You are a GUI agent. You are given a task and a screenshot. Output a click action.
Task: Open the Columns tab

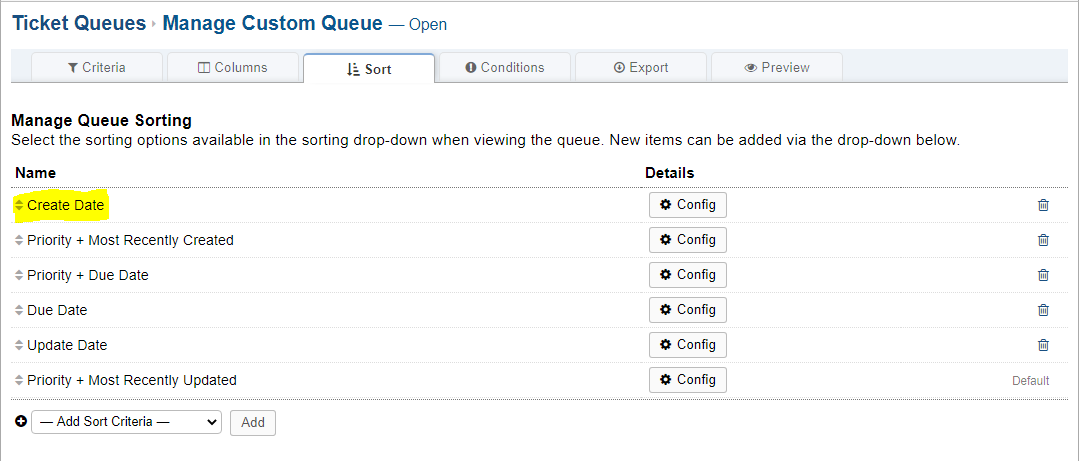233,67
